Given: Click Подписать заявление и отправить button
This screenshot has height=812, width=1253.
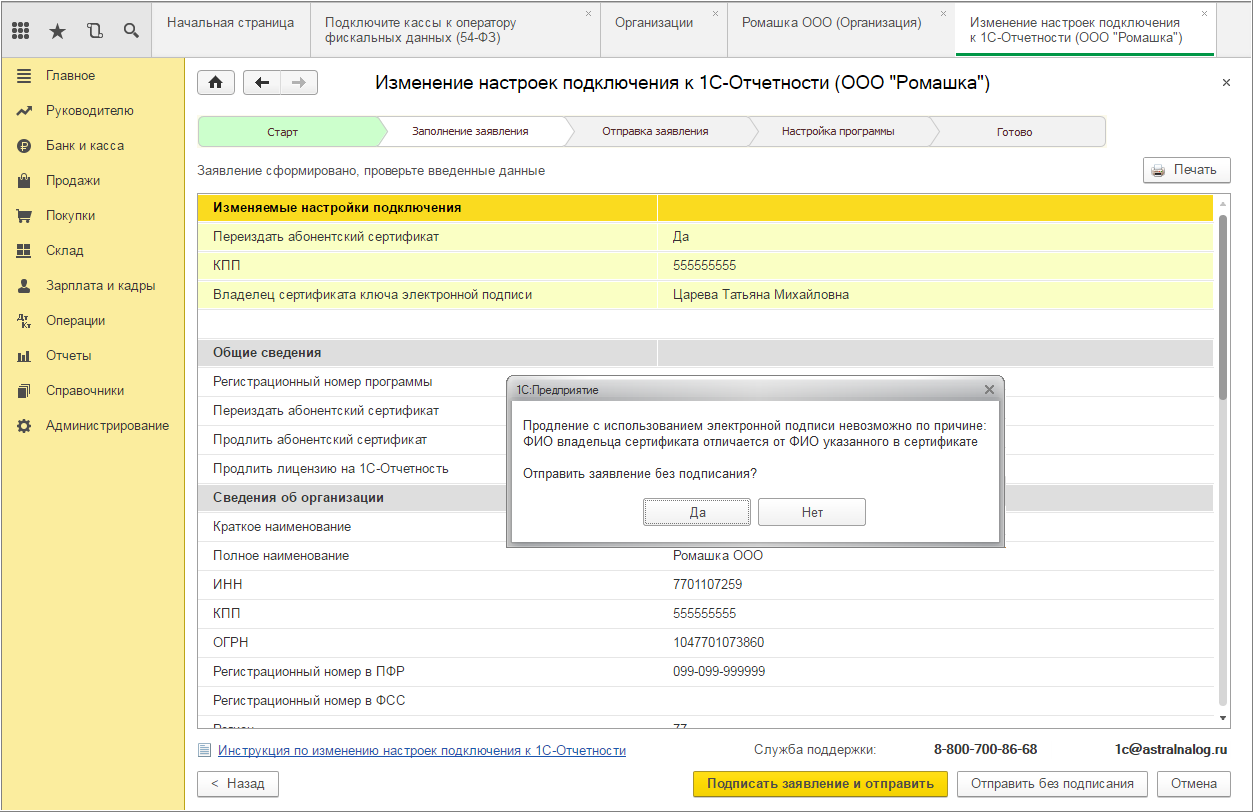Looking at the screenshot, I should click(x=820, y=784).
